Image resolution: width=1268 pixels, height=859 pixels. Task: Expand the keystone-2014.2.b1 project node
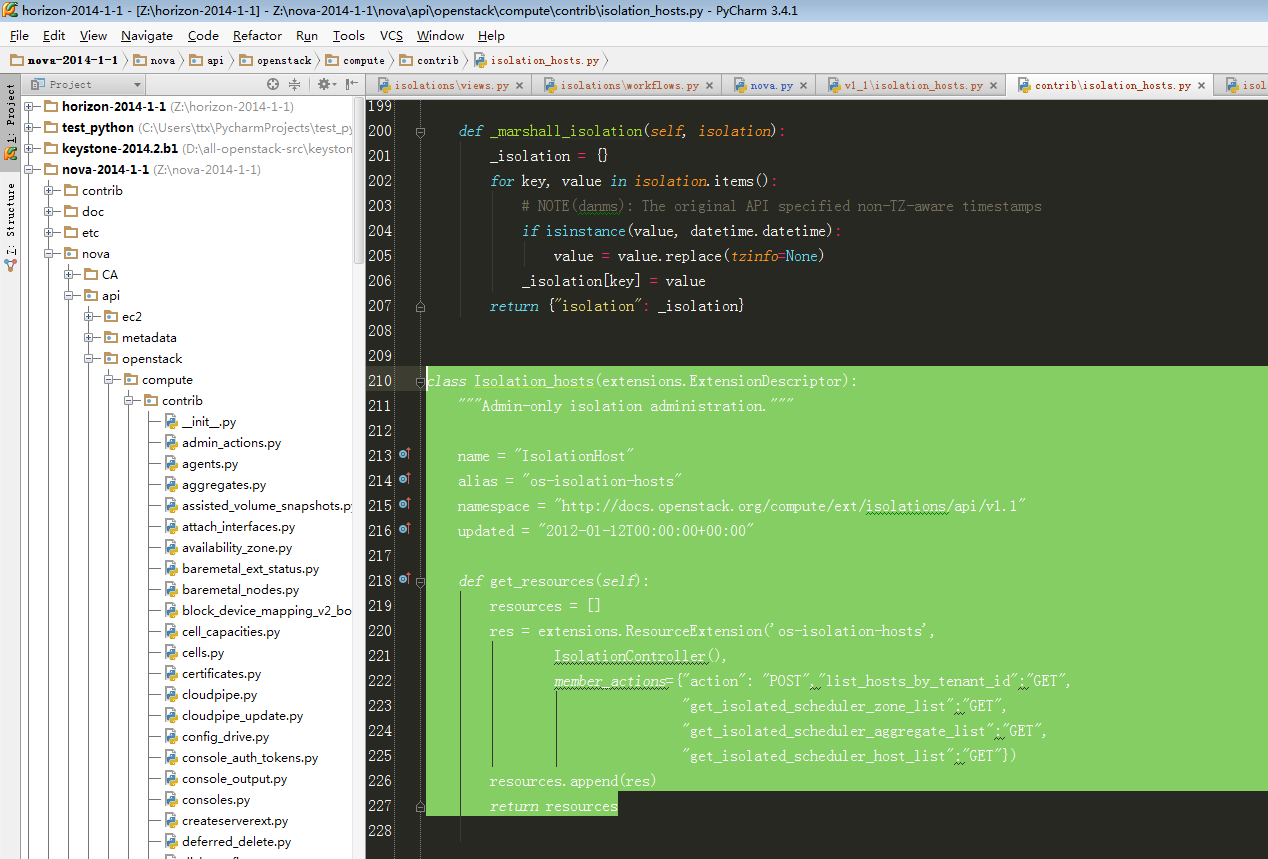pos(30,149)
